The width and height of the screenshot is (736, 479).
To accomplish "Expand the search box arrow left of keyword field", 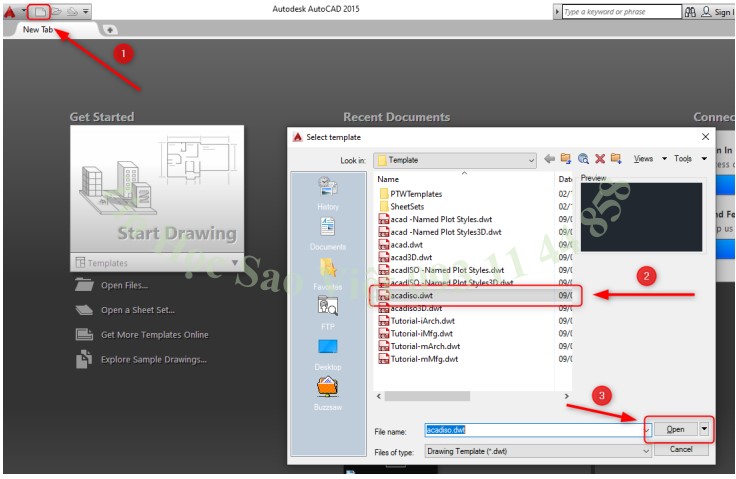I will point(557,12).
